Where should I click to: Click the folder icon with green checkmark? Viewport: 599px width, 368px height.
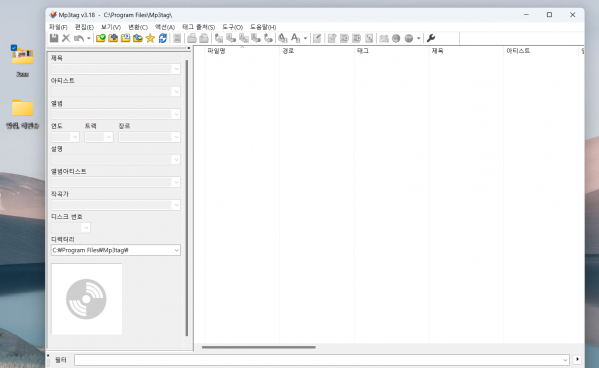[101, 38]
